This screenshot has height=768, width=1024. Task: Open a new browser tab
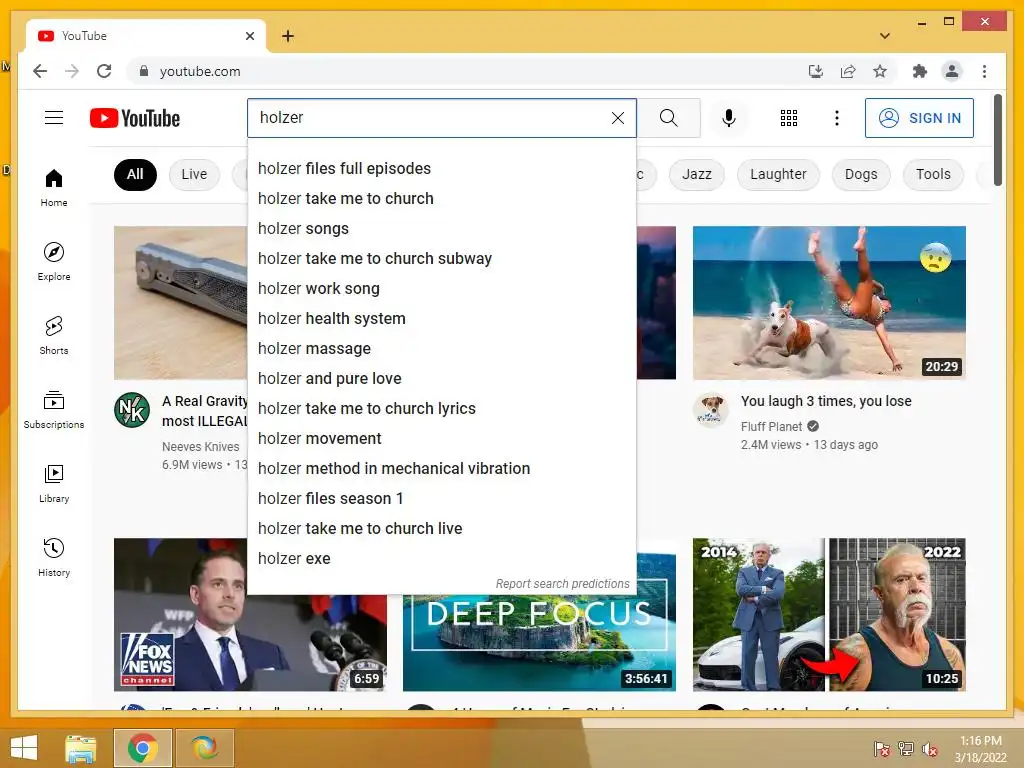point(288,36)
